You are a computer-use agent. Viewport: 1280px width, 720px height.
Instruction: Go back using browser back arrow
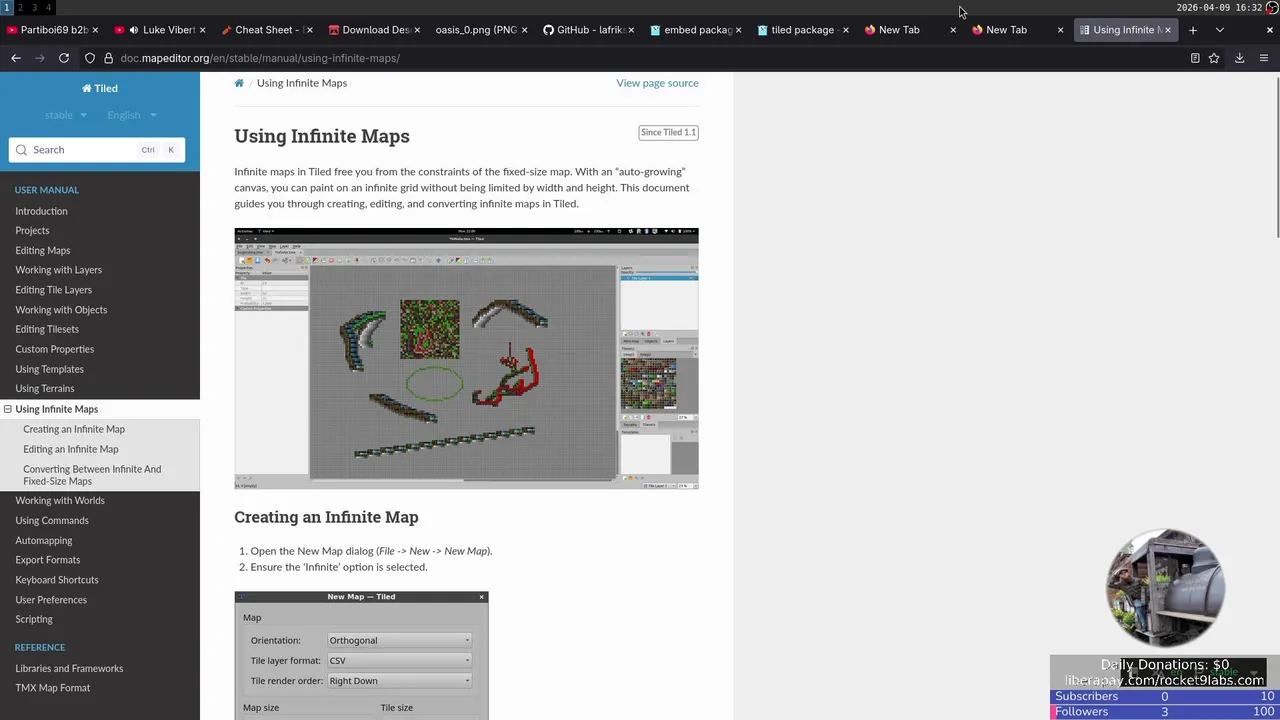point(16,58)
